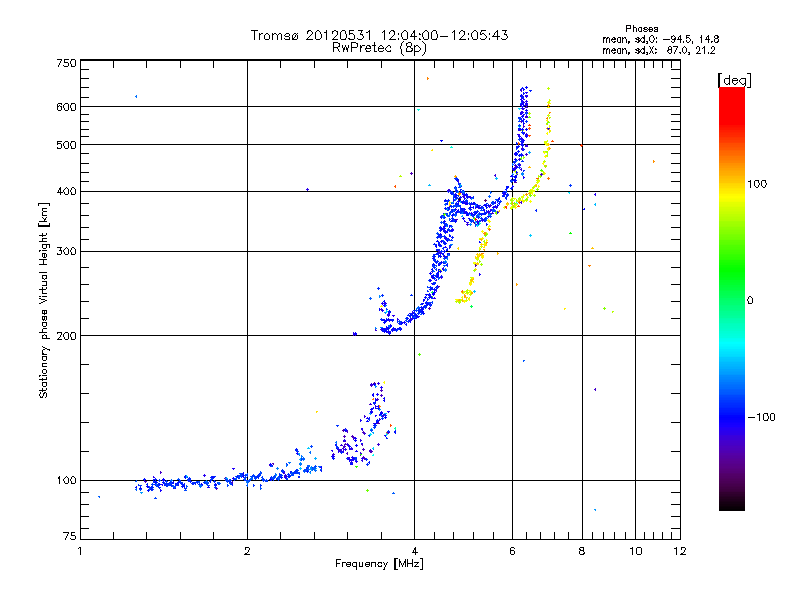Click the 'Stationary phase Virtual Height [km]' axis label
Image resolution: width=800 pixels, height=600 pixels.
(43, 300)
